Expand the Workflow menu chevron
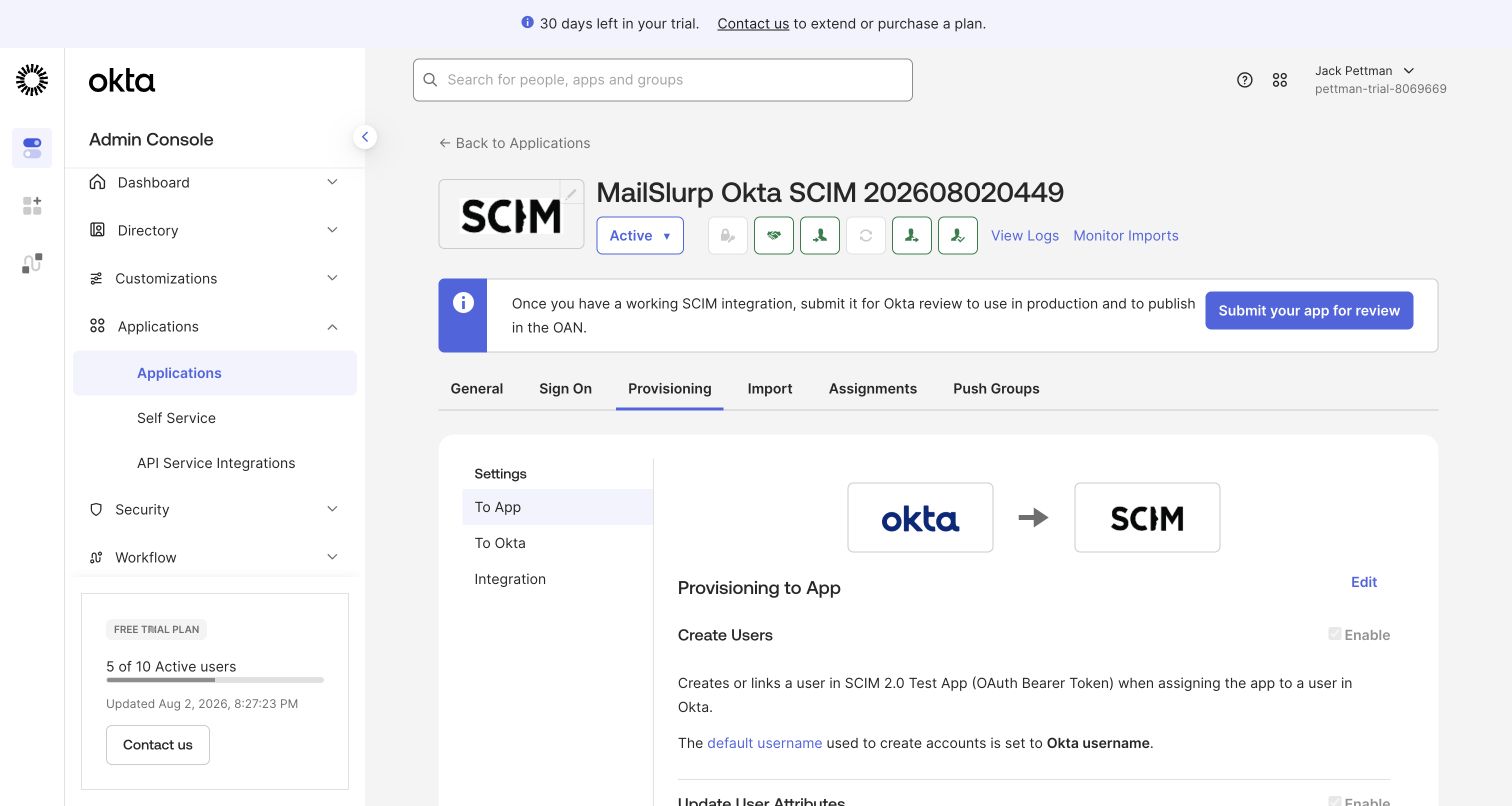The height and width of the screenshot is (806, 1512). pos(333,557)
